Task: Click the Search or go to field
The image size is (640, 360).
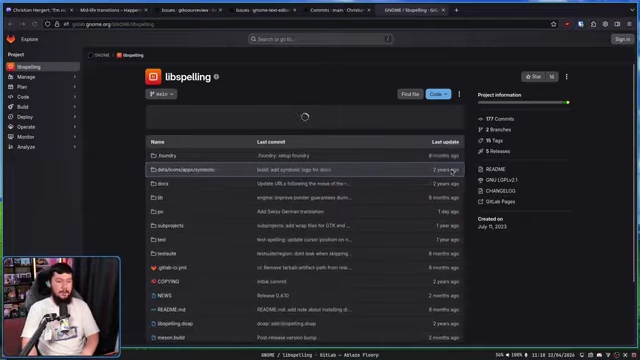Action: click(321, 39)
